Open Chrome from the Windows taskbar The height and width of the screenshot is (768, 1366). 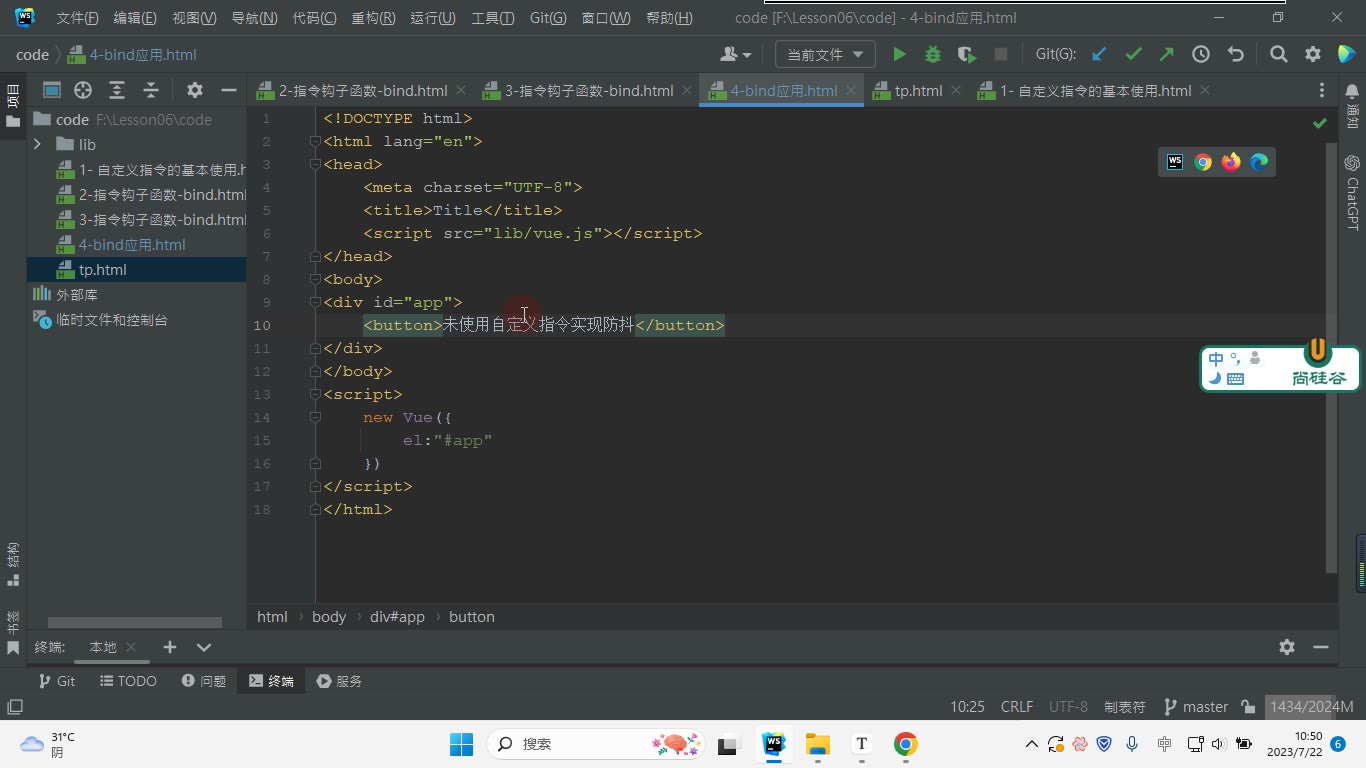coord(905,744)
